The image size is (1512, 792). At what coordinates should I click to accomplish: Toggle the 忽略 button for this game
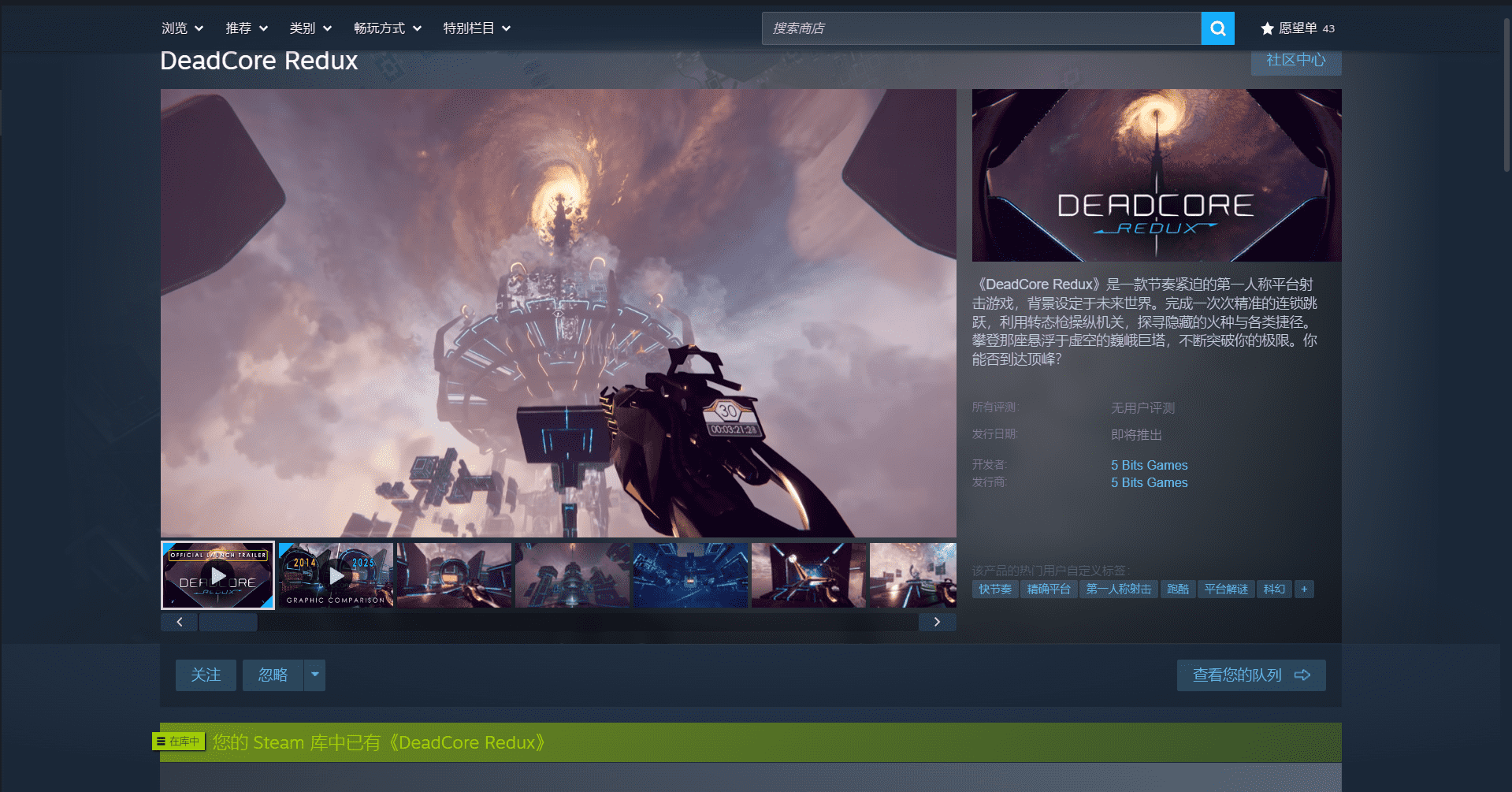[x=271, y=675]
